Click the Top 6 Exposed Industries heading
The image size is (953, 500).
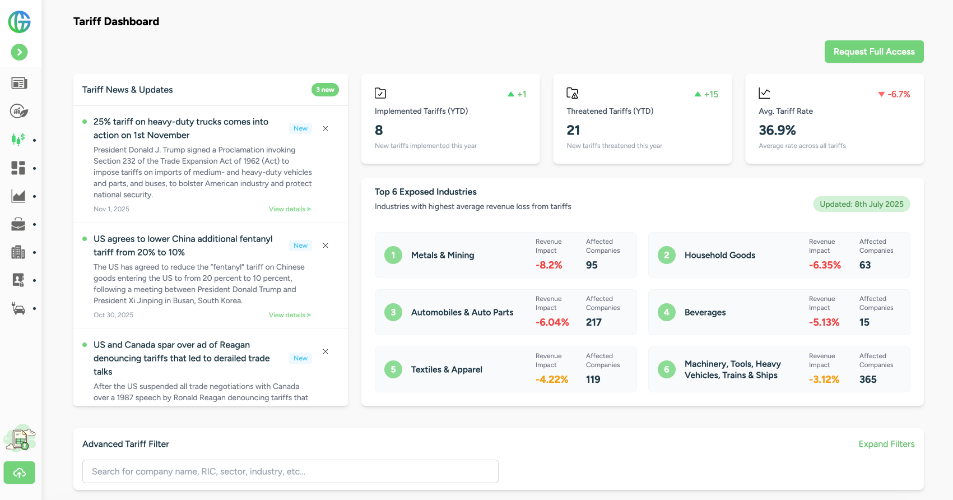click(425, 192)
